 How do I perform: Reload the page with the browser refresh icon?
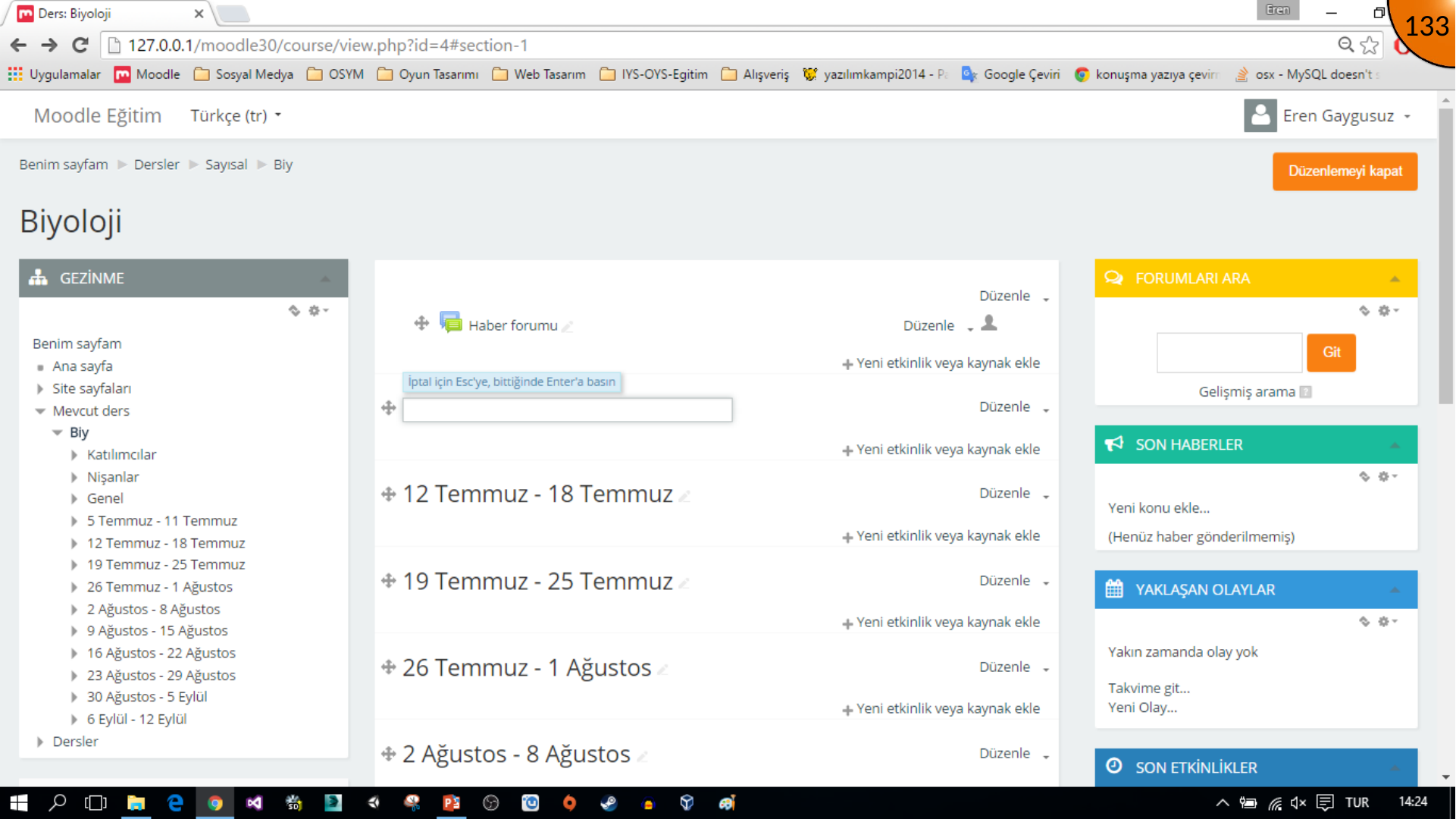pos(80,45)
